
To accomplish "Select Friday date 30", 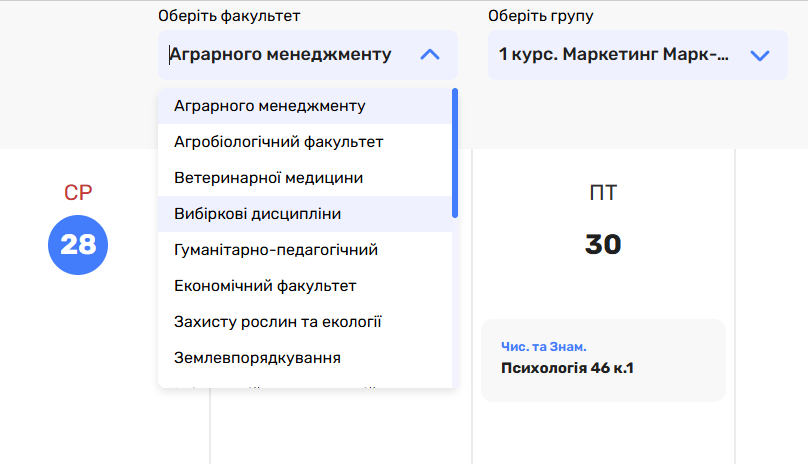I will click(x=603, y=245).
